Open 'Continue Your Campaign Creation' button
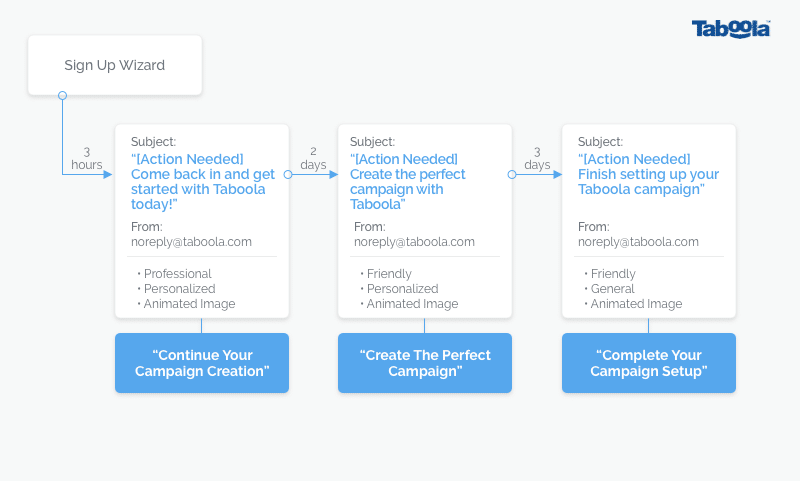The height and width of the screenshot is (481, 800). pyautogui.click(x=202, y=363)
